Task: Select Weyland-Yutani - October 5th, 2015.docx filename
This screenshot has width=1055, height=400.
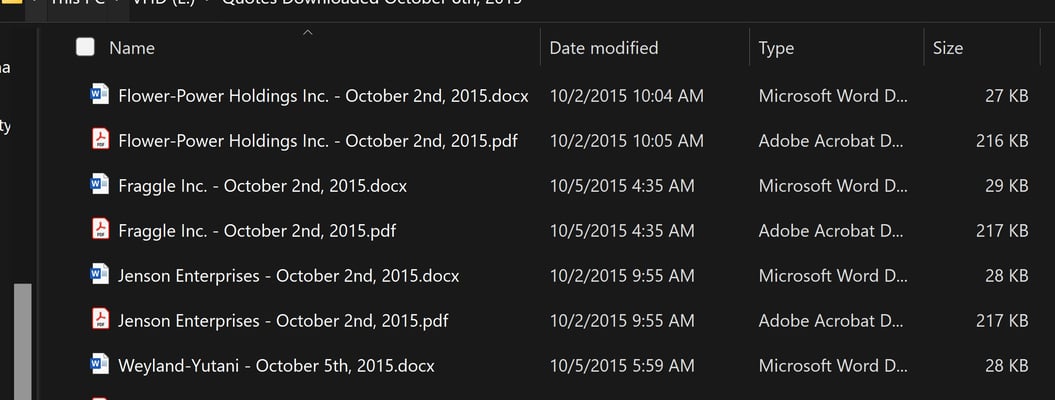Action: [276, 366]
